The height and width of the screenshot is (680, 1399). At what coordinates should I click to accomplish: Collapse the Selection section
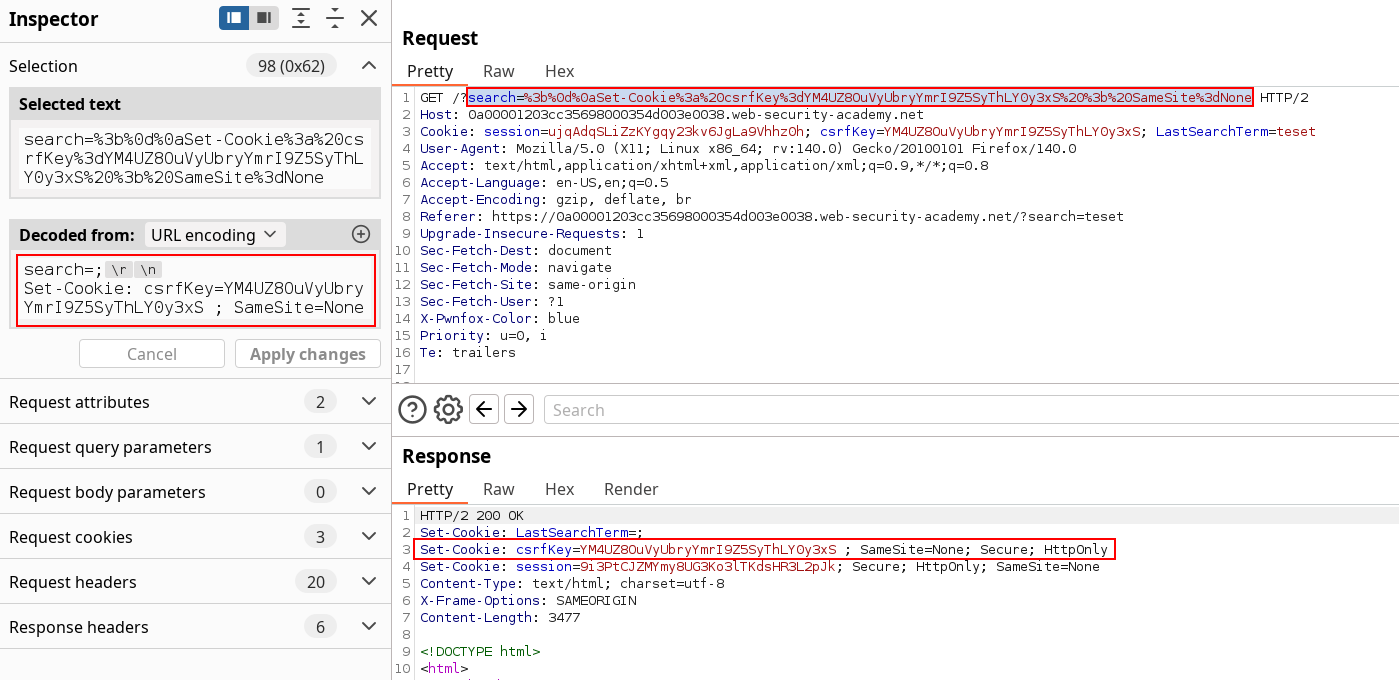tap(369, 66)
